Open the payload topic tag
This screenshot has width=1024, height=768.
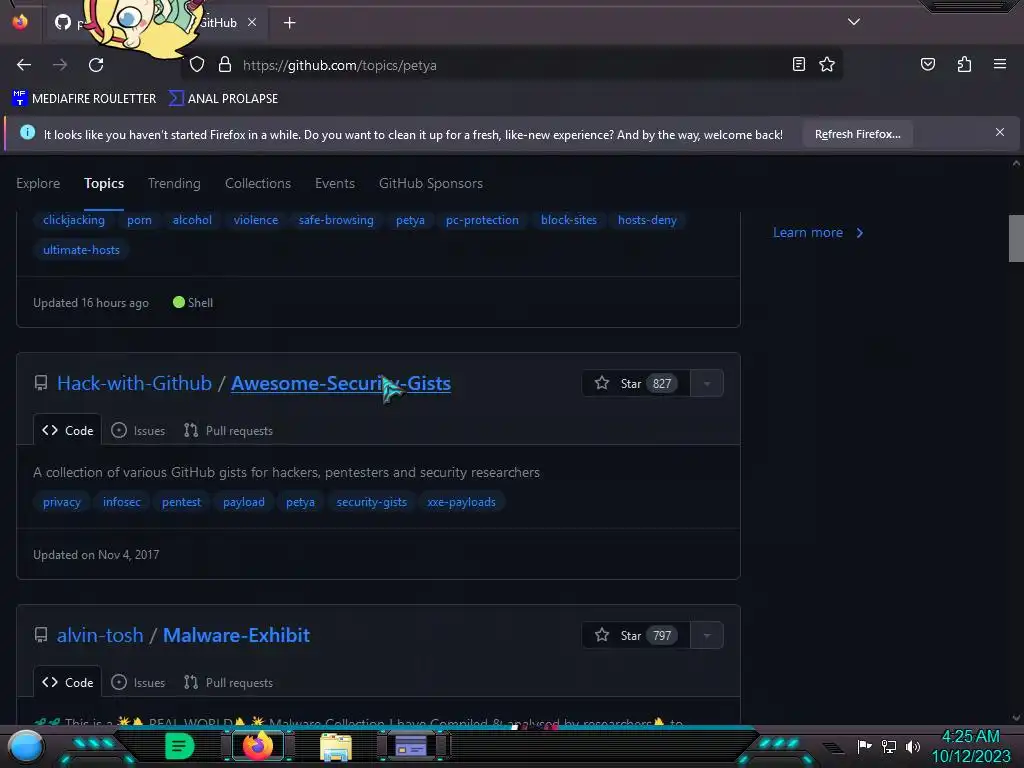pos(244,502)
